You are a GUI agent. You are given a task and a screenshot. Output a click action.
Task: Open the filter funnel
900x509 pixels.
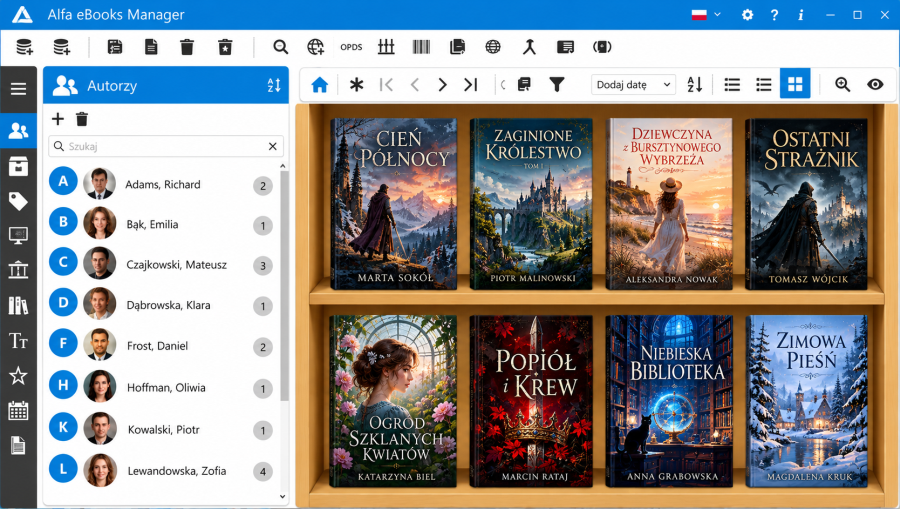tap(557, 85)
